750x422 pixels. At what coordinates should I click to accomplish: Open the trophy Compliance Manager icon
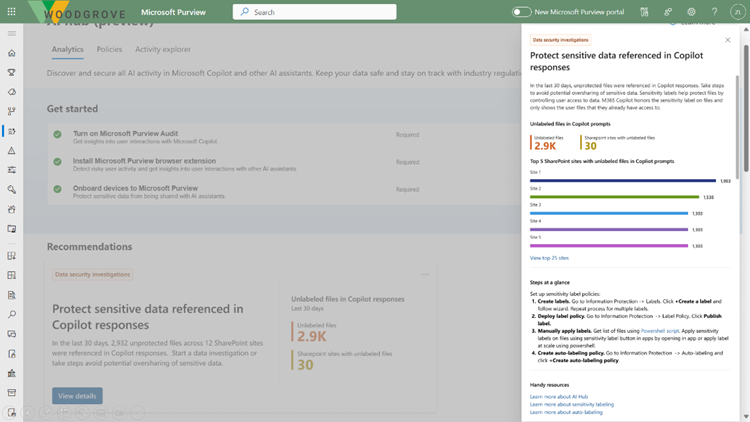click(12, 72)
